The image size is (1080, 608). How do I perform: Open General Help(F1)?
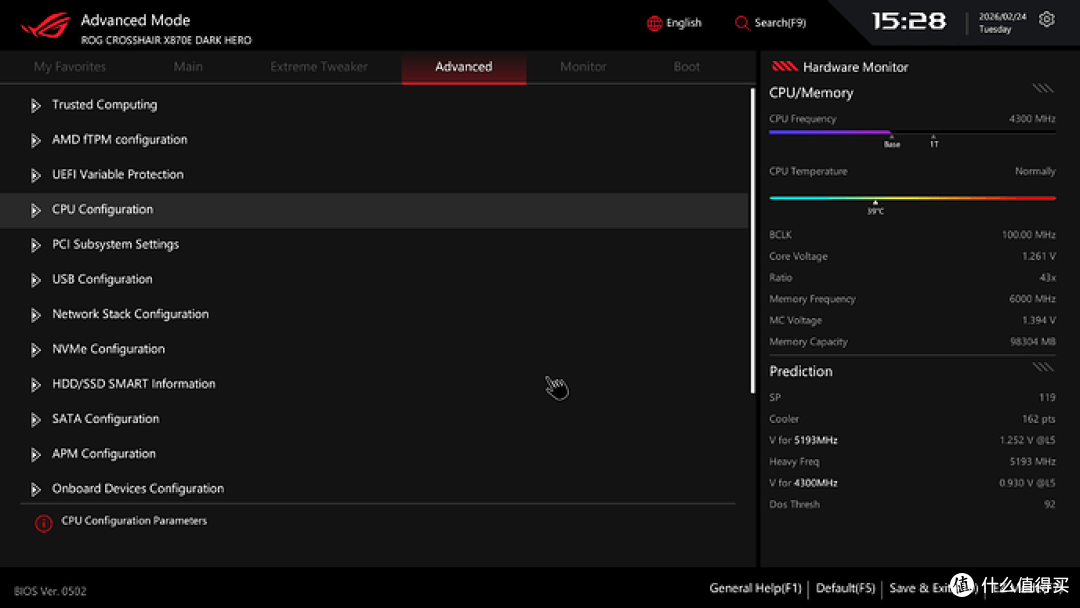click(x=756, y=588)
